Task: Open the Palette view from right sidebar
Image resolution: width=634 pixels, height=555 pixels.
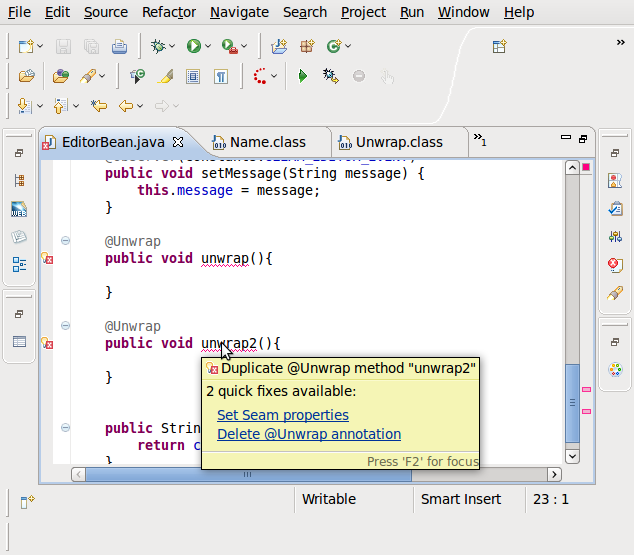Action: (x=616, y=369)
